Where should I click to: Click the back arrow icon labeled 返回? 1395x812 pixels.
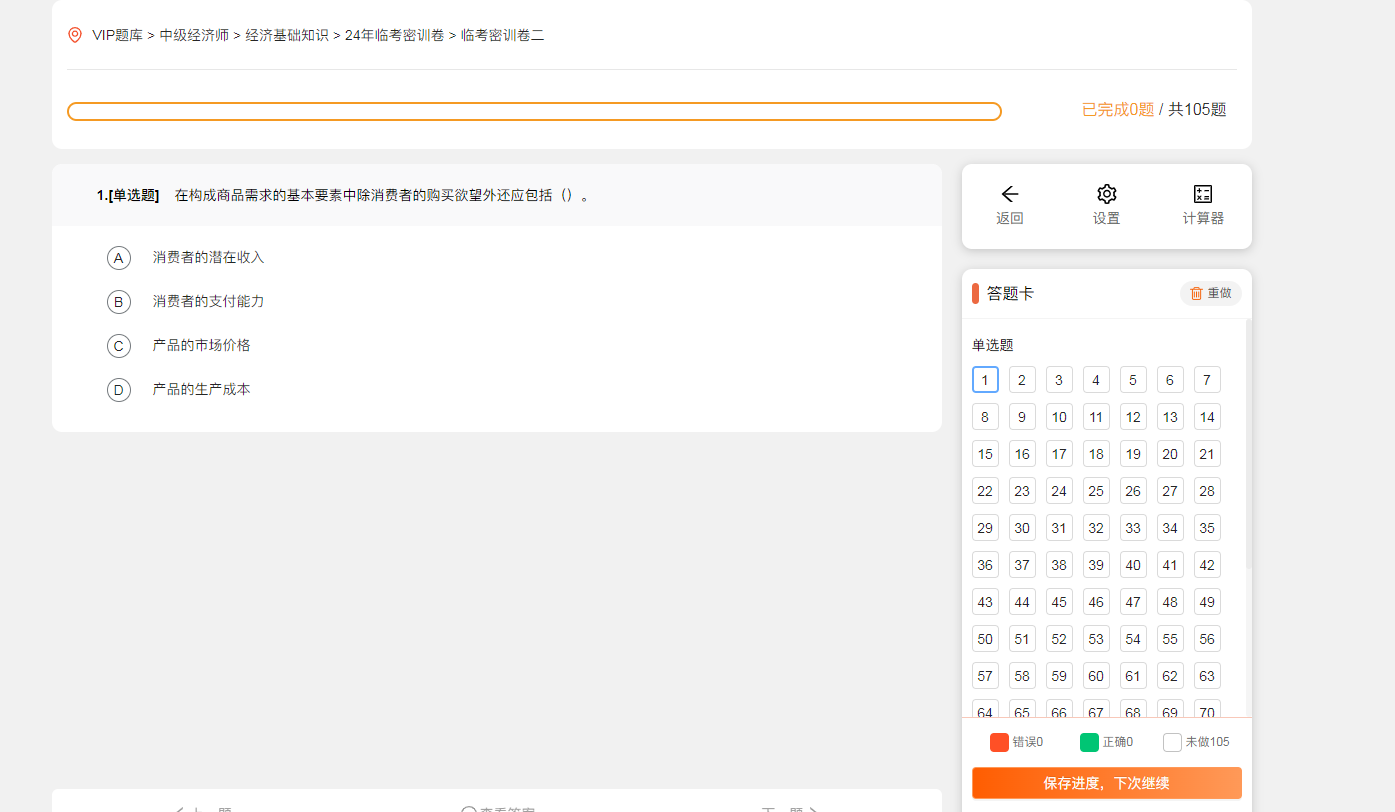1009,195
